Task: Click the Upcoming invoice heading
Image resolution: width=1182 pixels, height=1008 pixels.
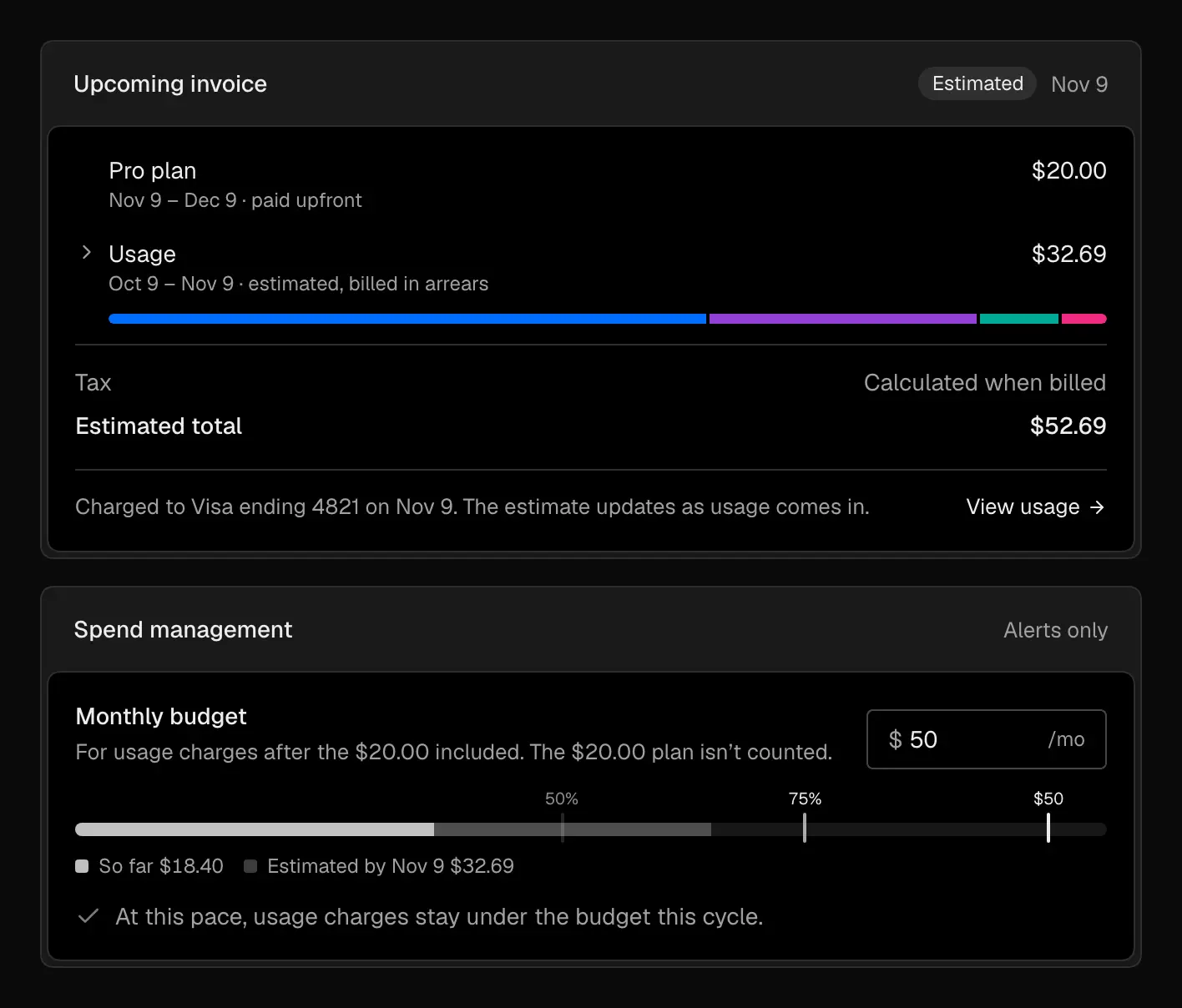Action: (x=170, y=83)
